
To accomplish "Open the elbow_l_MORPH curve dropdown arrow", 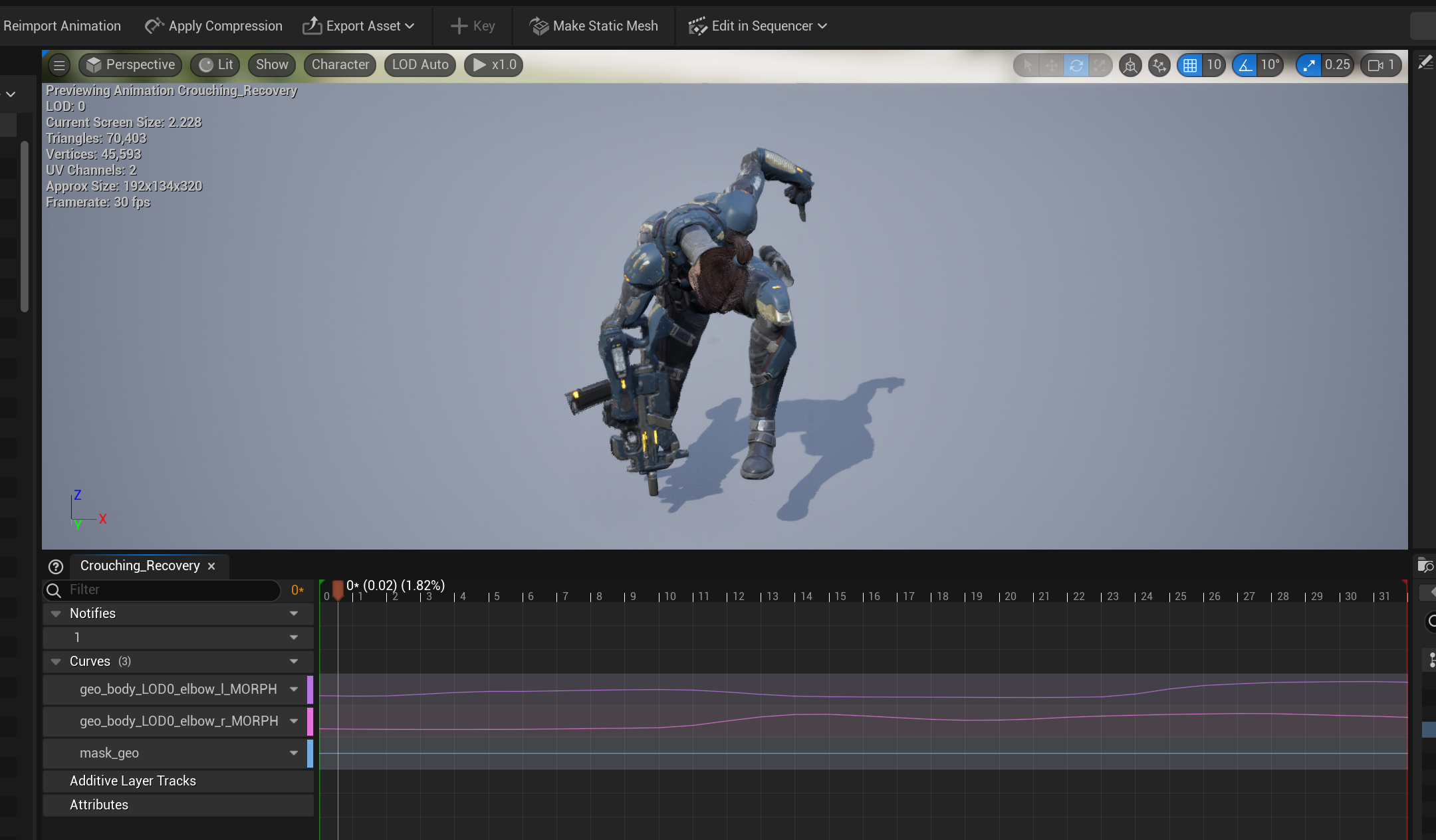I will 293,689.
